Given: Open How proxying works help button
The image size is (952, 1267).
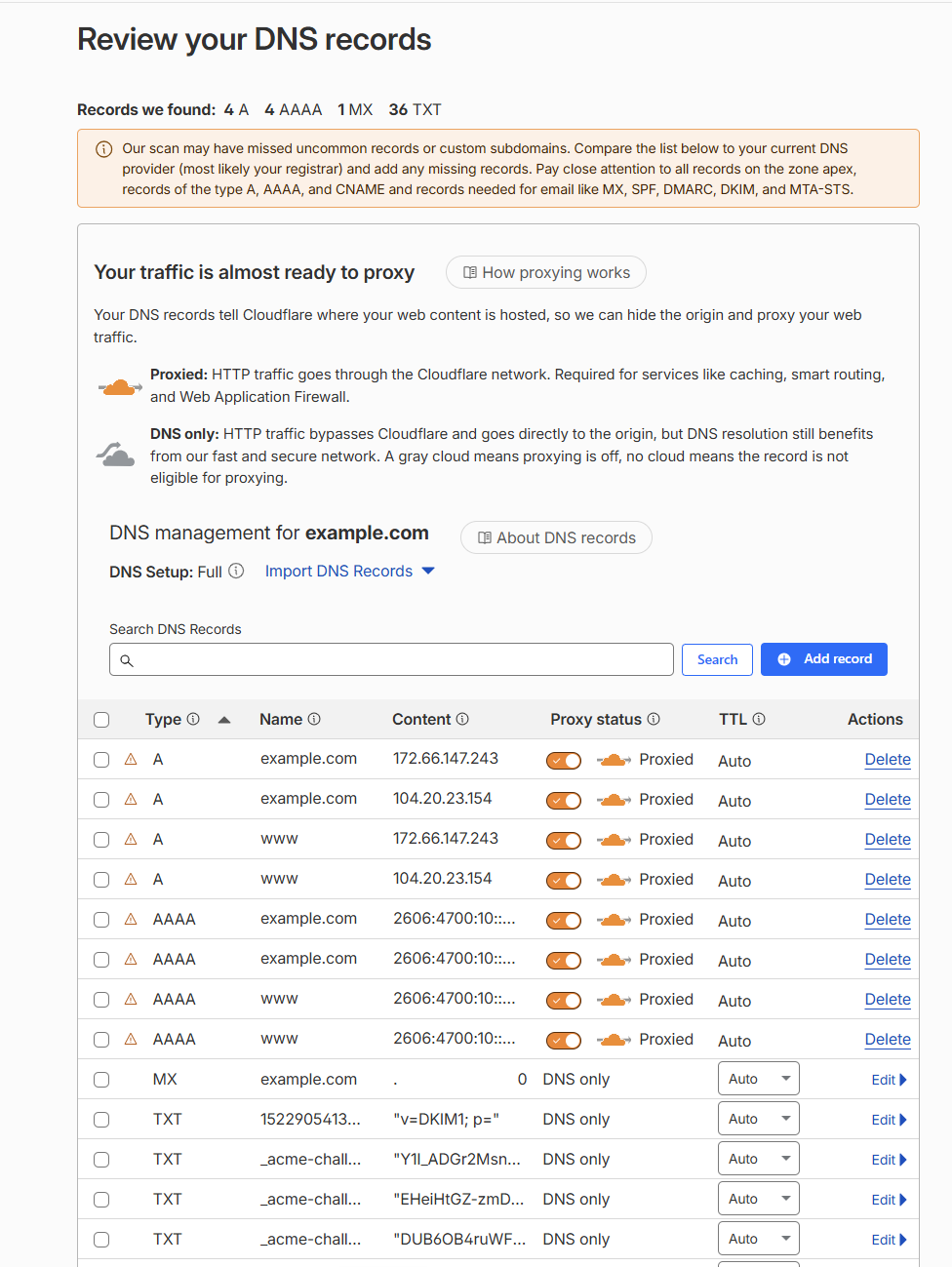Looking at the screenshot, I should (x=546, y=273).
